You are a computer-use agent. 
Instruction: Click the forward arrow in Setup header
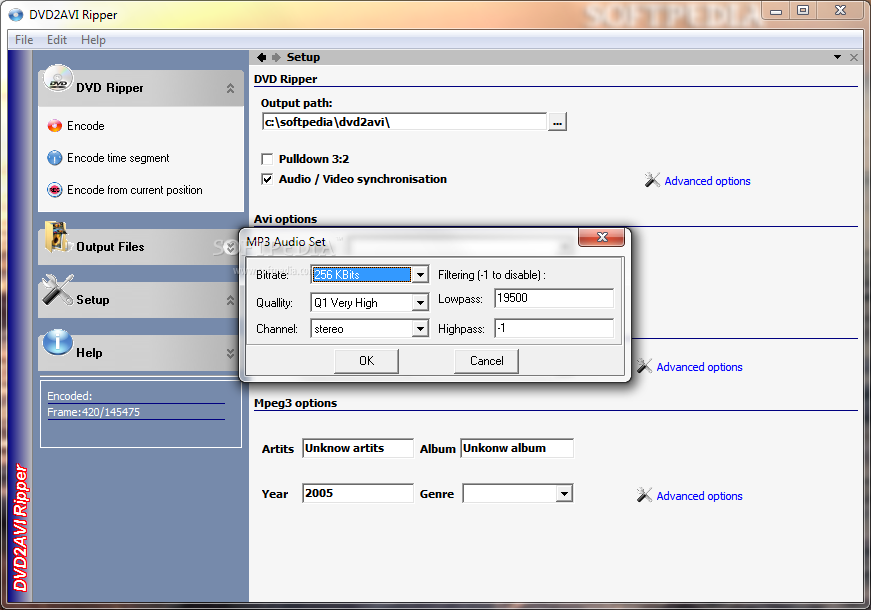[x=276, y=57]
